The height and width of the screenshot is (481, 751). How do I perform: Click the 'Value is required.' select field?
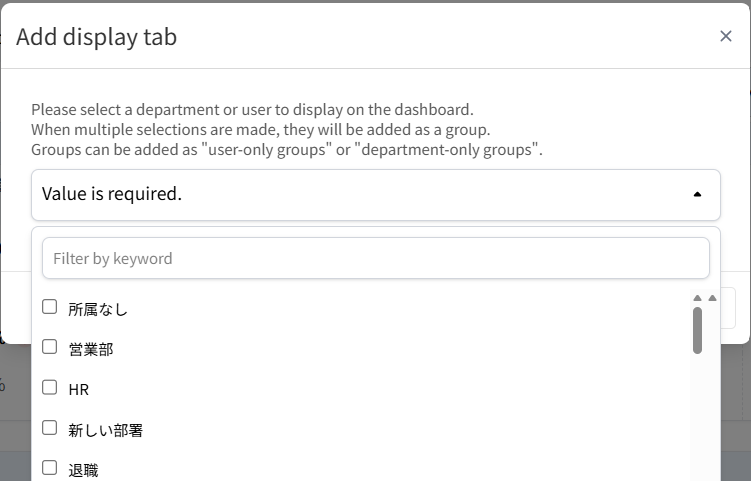360,194
